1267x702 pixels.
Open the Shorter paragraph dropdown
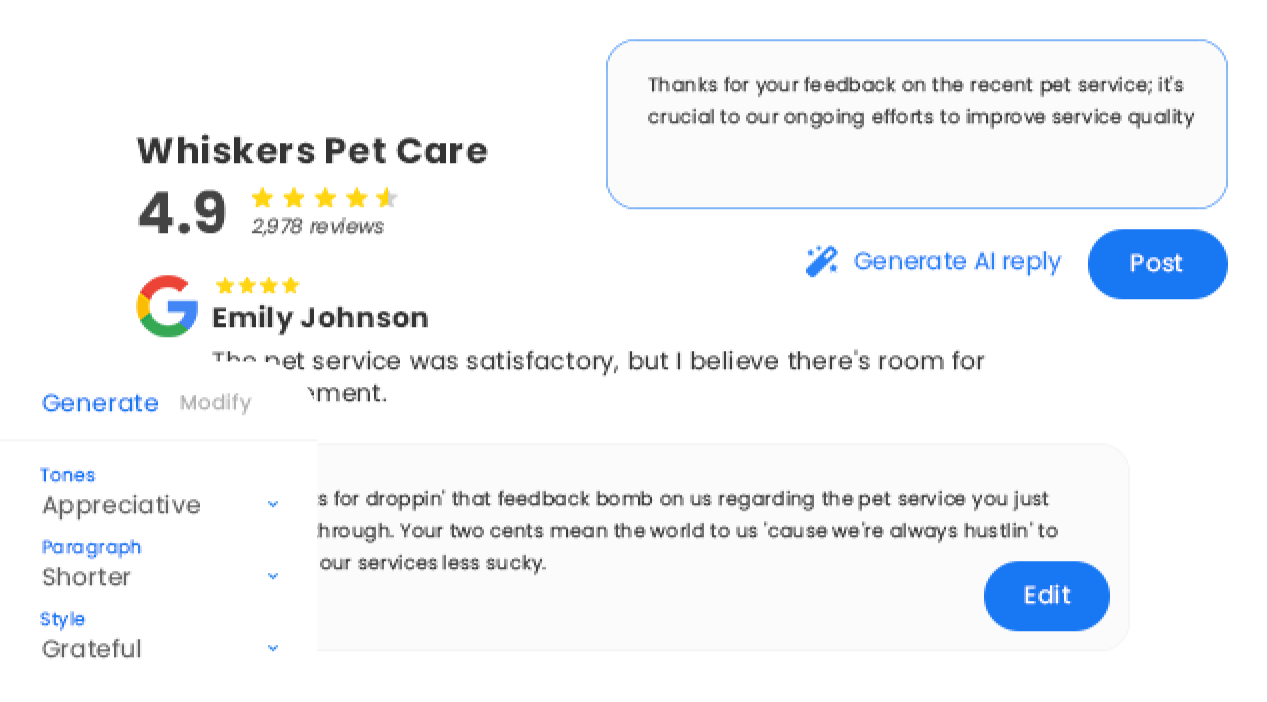coord(160,577)
